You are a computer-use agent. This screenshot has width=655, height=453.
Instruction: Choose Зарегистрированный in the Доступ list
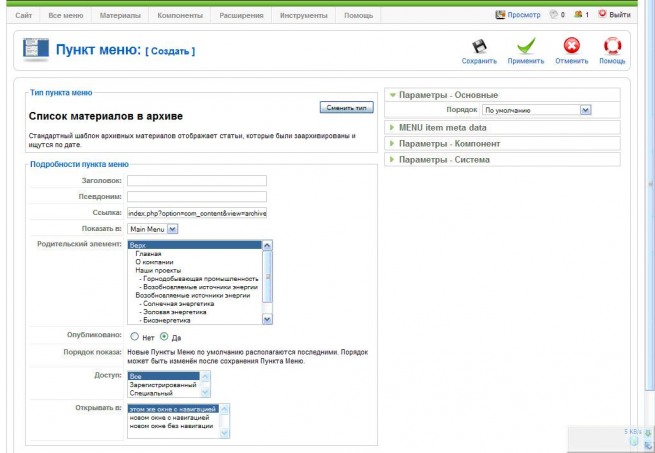[x=163, y=384]
